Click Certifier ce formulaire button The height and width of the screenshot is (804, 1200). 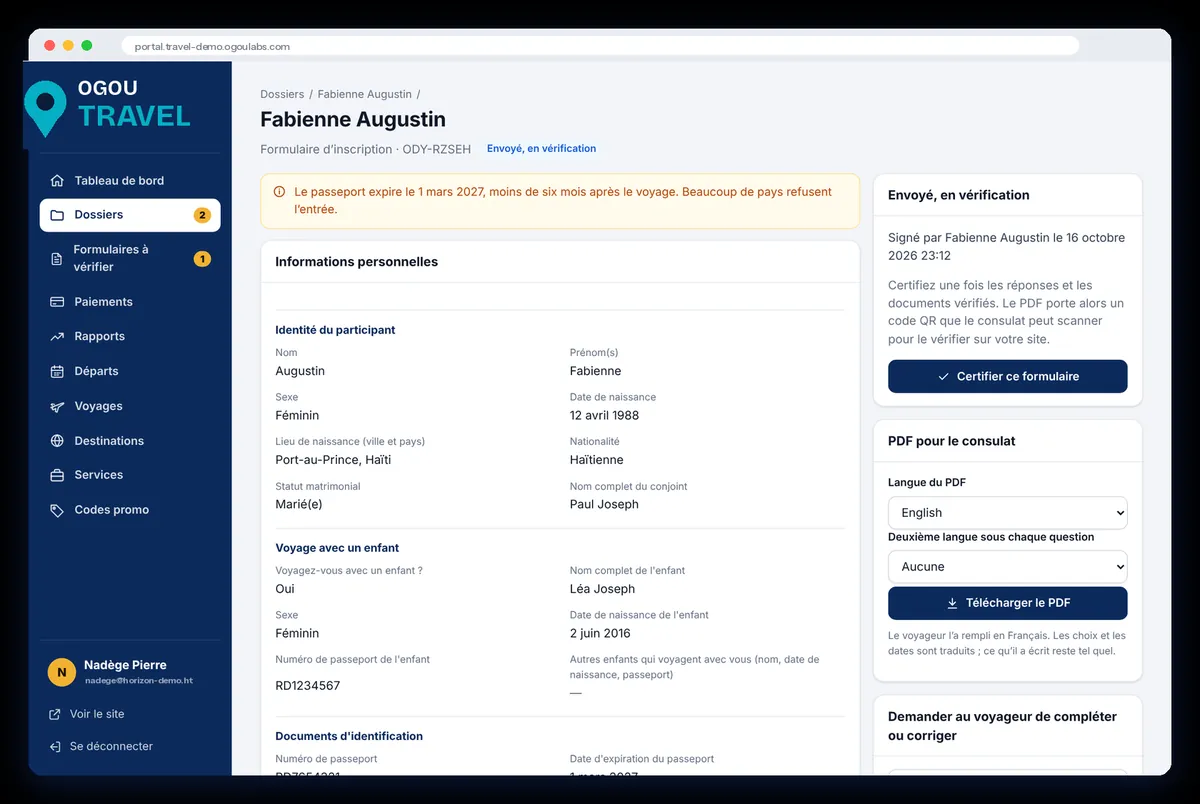1008,377
